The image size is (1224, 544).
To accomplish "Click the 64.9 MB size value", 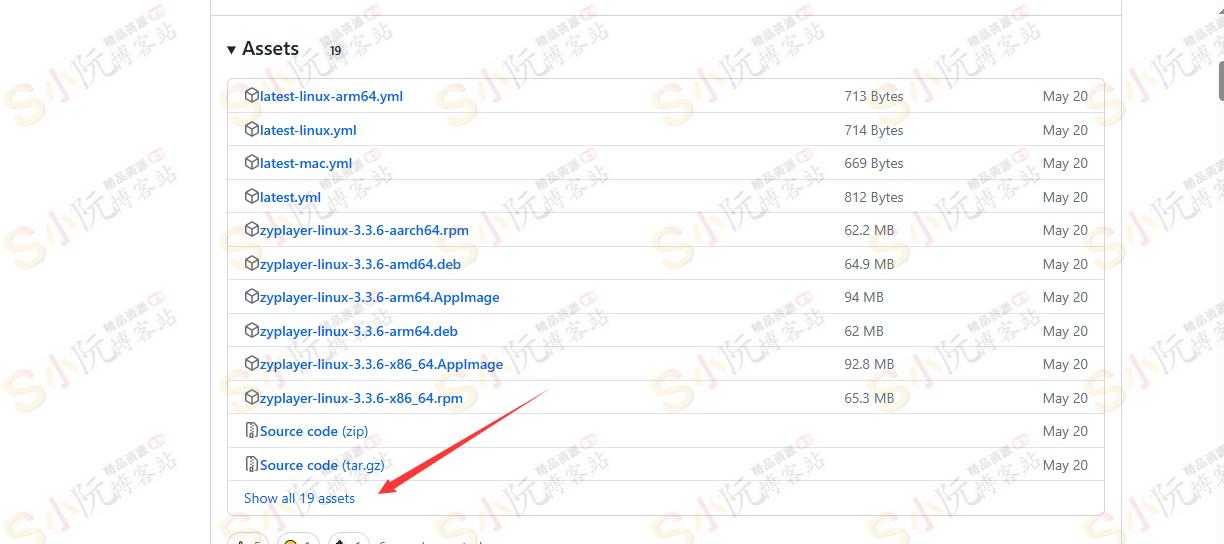I will click(869, 264).
